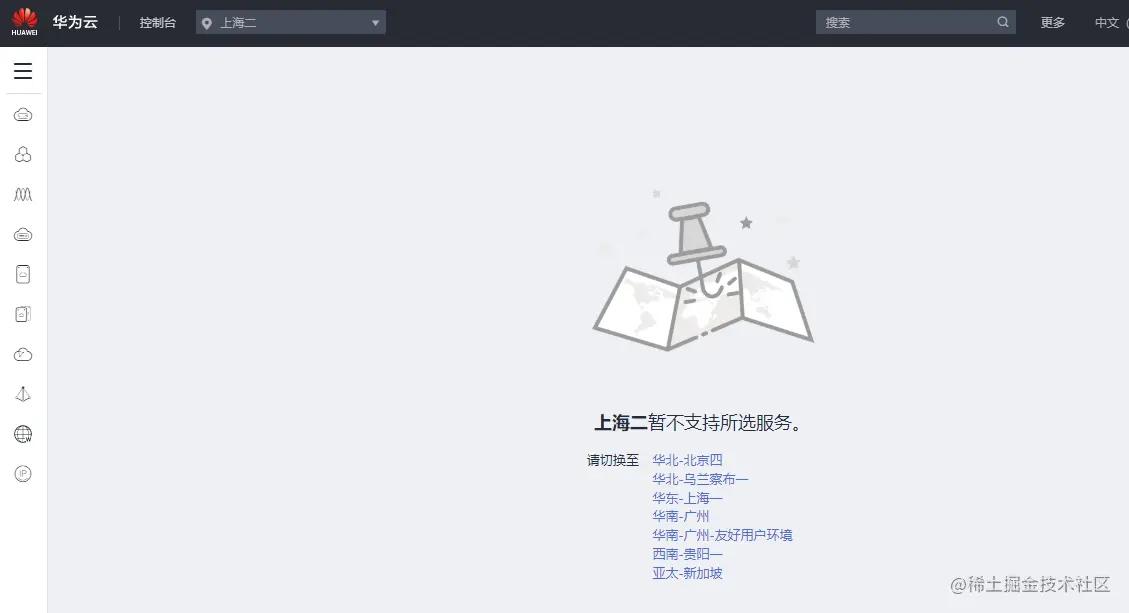Open the three-hexagon cluster icon in sidebar
Screen dimensions: 1129x613
pyautogui.click(x=23, y=154)
